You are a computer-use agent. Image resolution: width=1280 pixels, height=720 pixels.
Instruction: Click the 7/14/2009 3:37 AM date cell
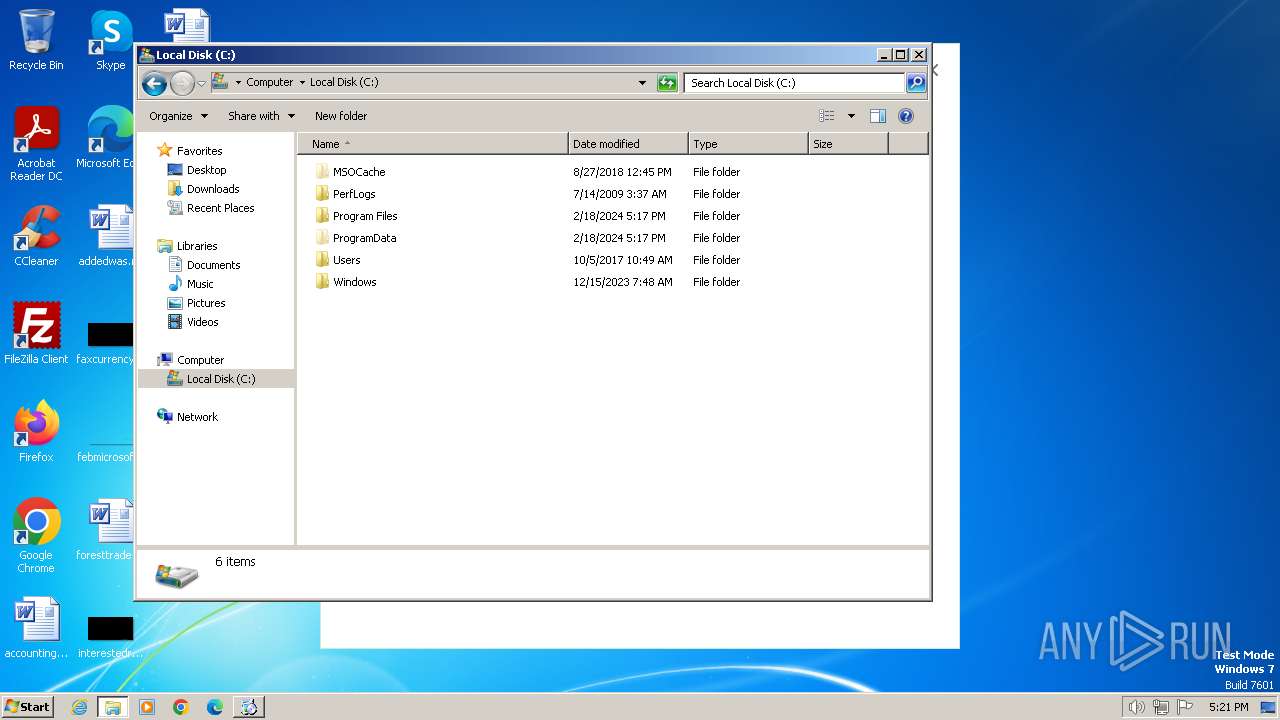point(620,194)
